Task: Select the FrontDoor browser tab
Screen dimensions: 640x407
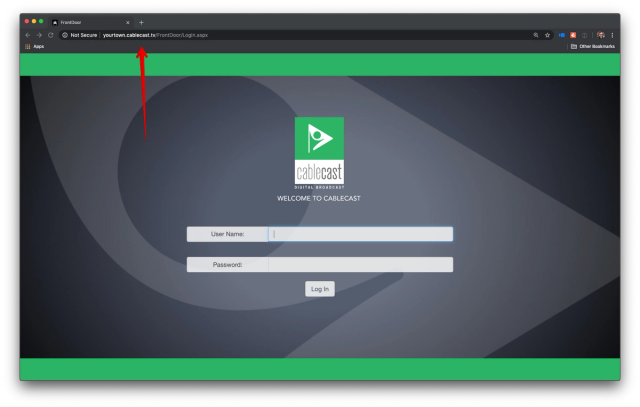Action: point(91,22)
